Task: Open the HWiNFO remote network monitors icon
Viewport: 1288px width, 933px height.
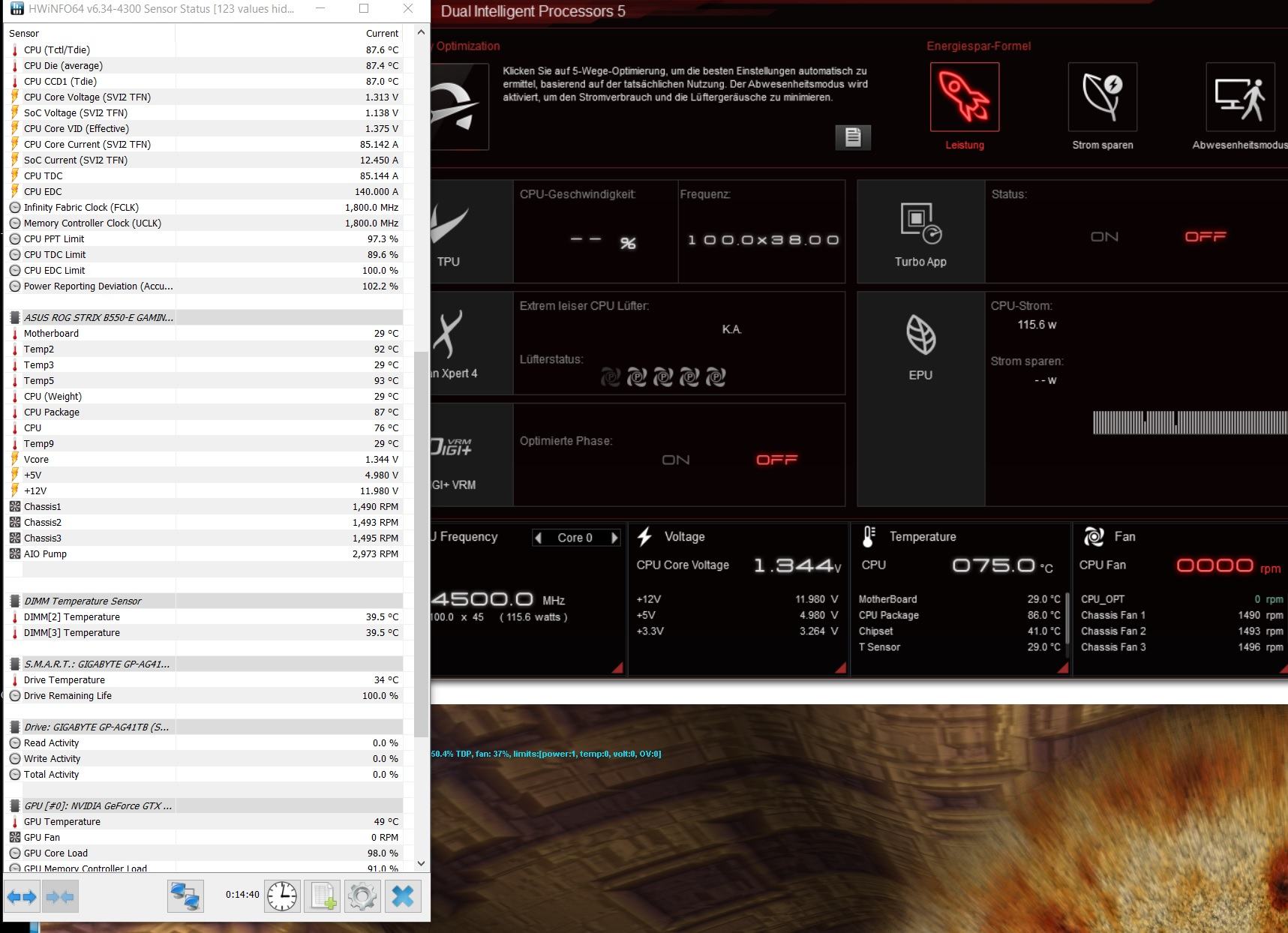Action: coord(185,896)
